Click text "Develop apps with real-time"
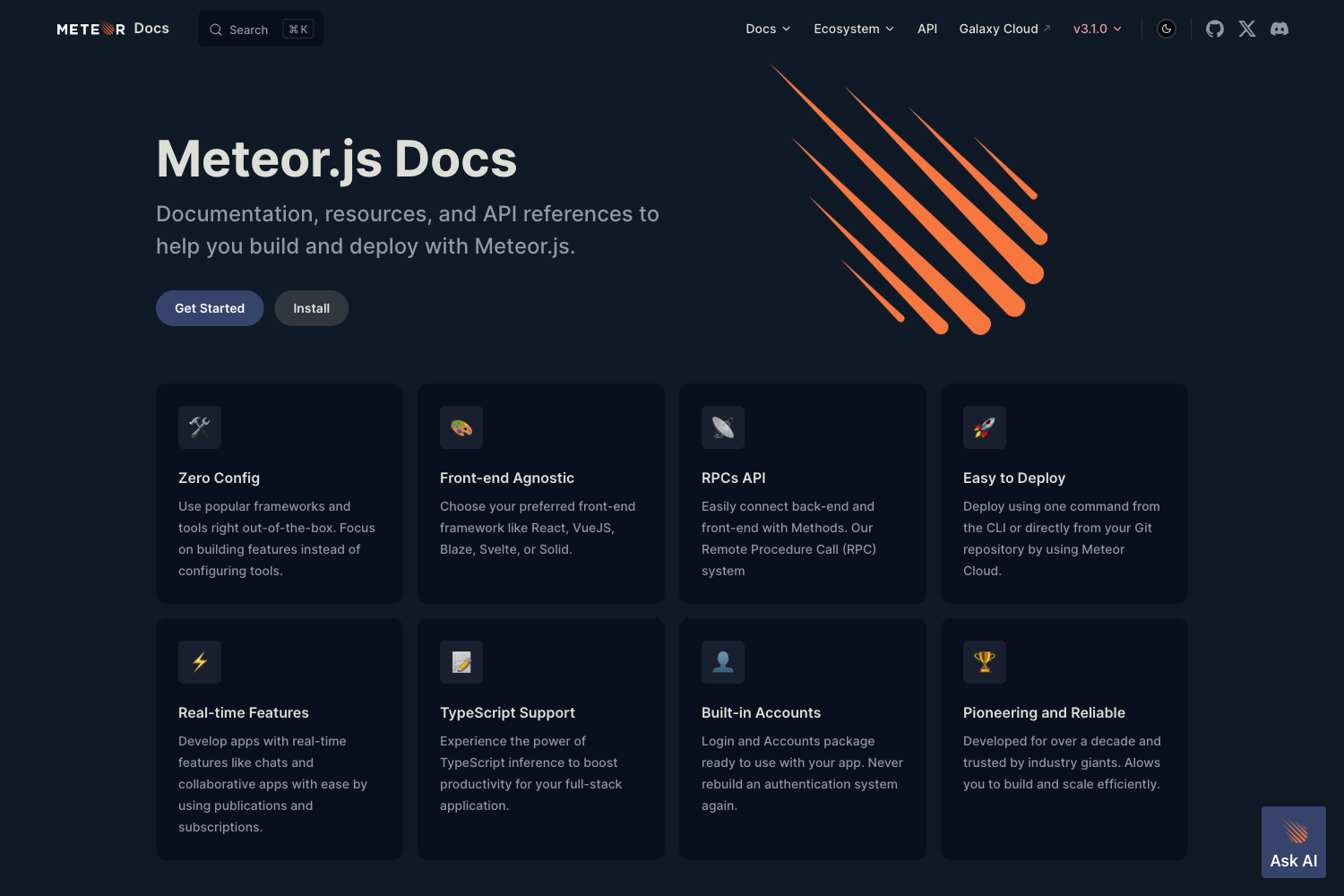 coord(263,741)
